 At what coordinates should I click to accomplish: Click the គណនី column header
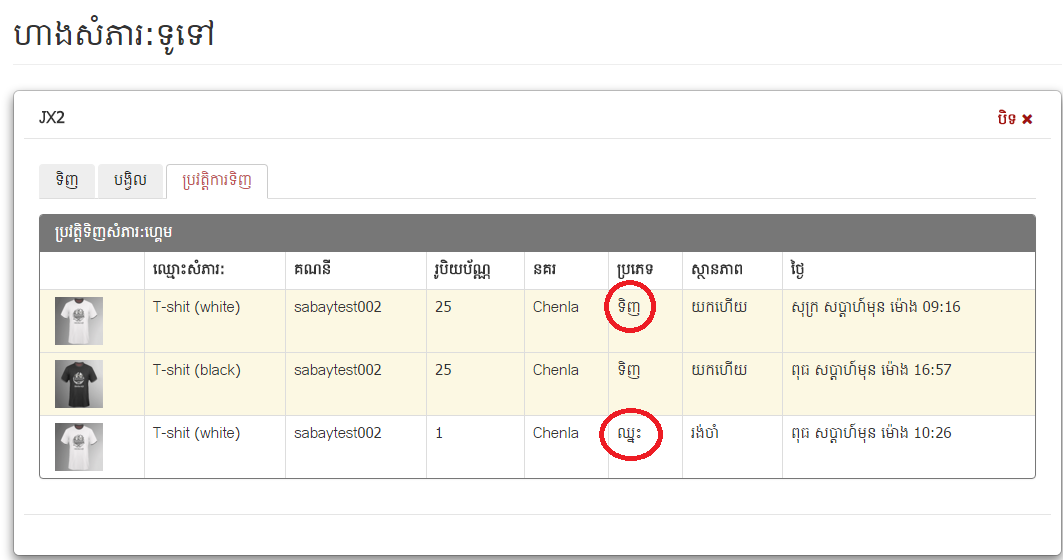[315, 271]
